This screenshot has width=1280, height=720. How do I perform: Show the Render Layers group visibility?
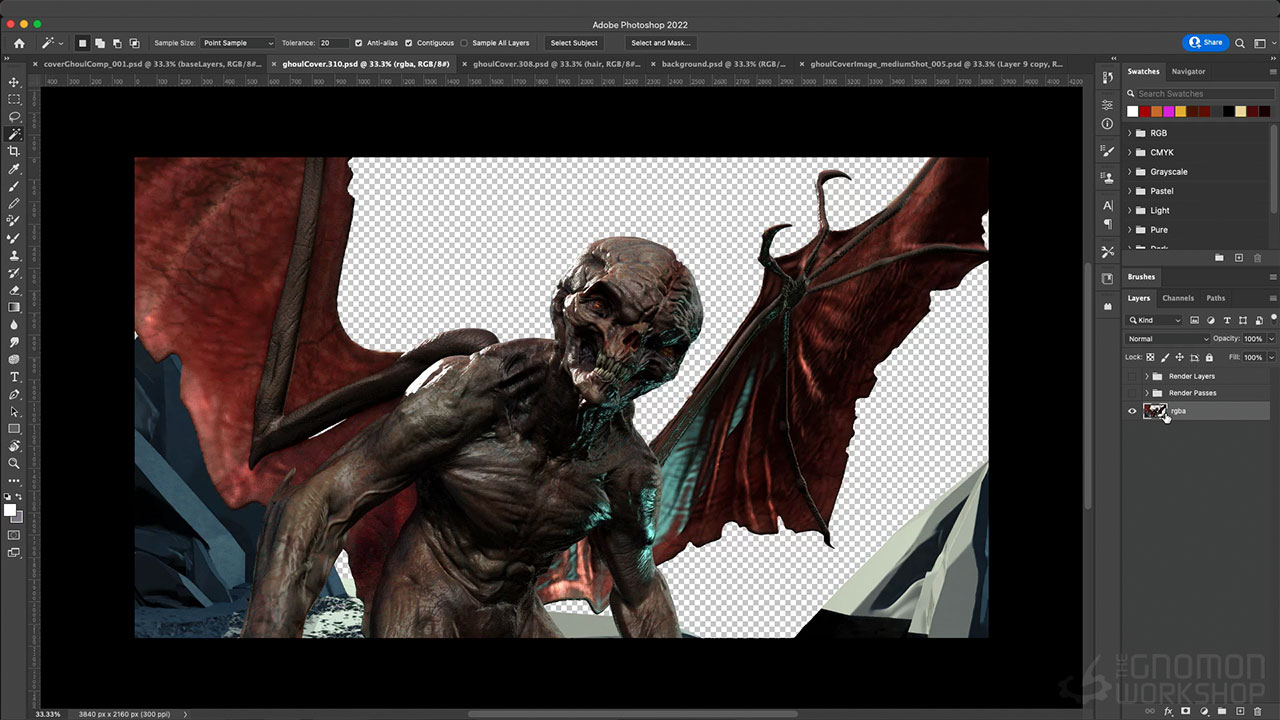click(1132, 376)
